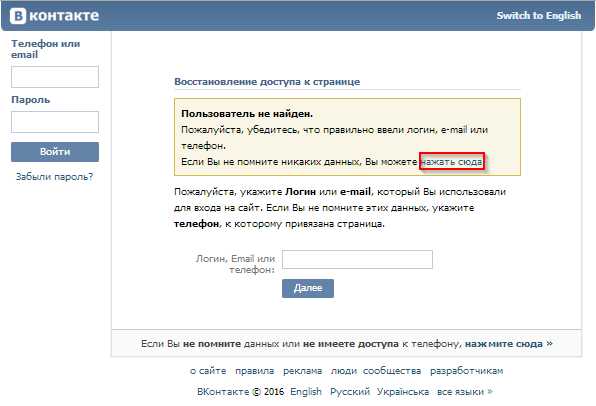
Task: Select Русский in footer languages
Action: pos(350,392)
